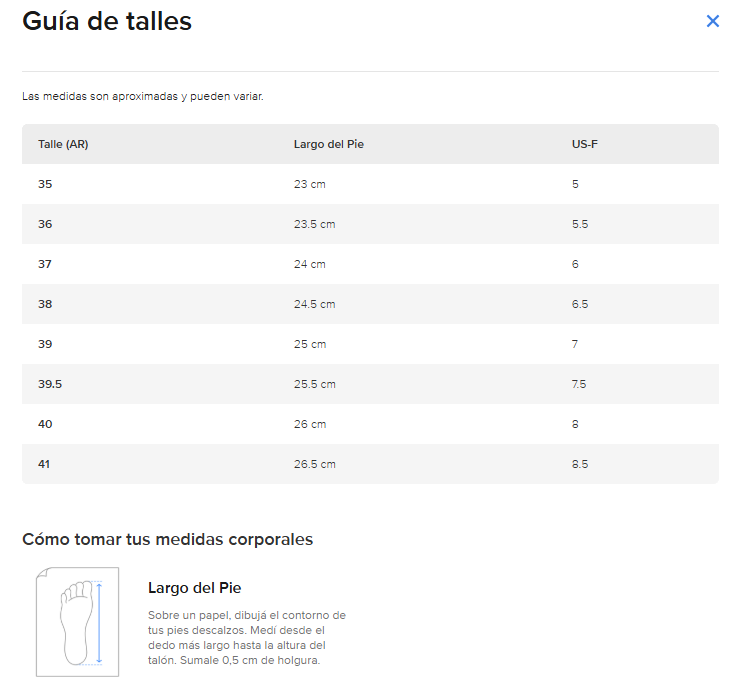Click size 41 row label
Screen dimensions: 735x692
pyautogui.click(x=44, y=464)
